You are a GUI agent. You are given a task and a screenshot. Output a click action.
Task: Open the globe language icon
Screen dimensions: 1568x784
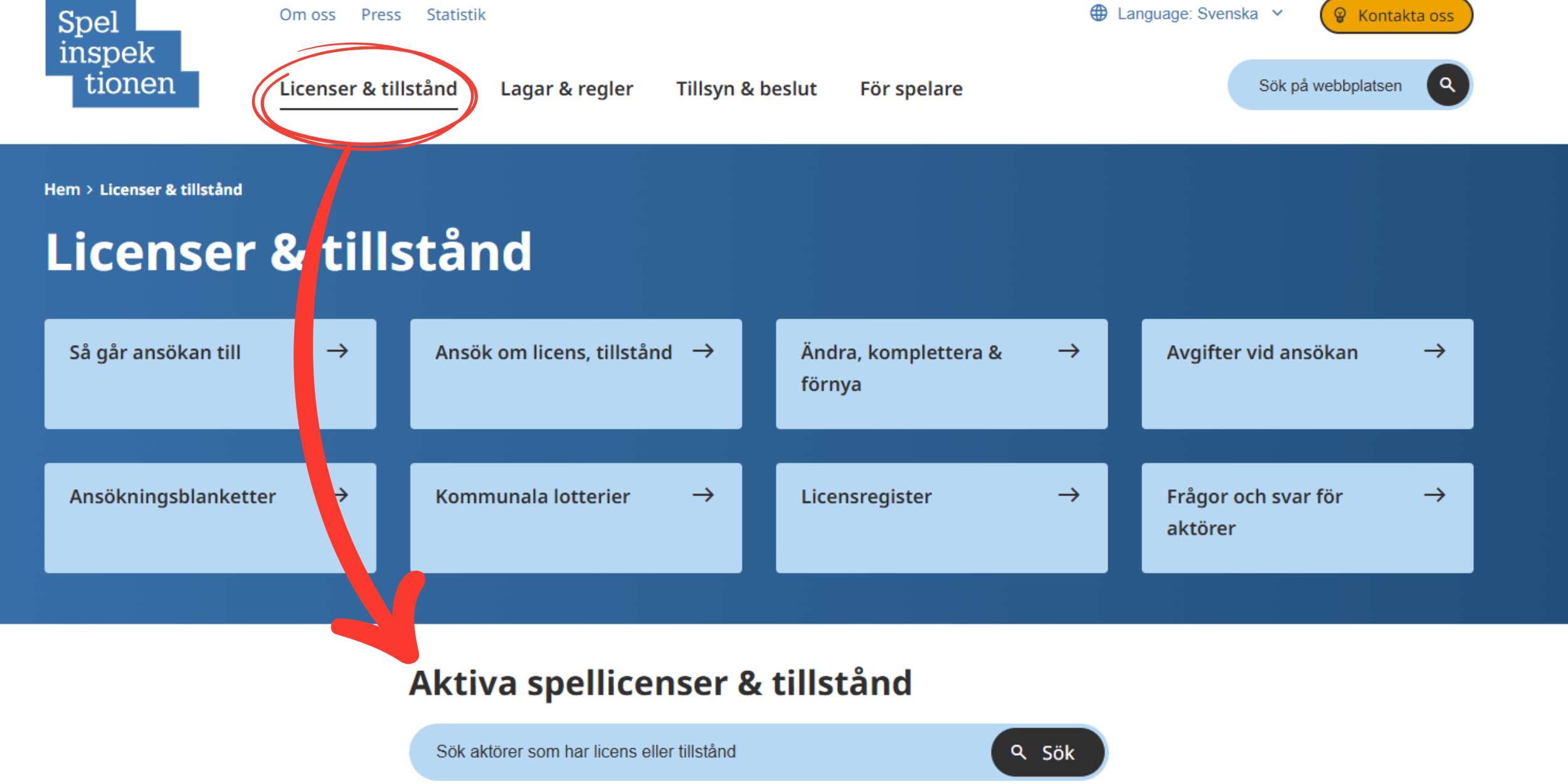(x=1098, y=13)
